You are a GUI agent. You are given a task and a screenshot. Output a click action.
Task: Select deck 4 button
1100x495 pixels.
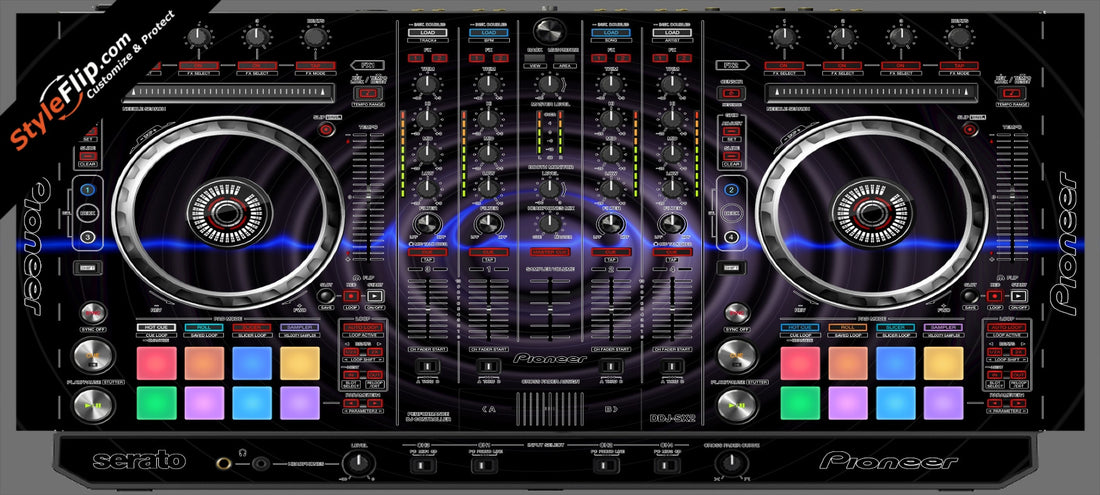(x=732, y=237)
